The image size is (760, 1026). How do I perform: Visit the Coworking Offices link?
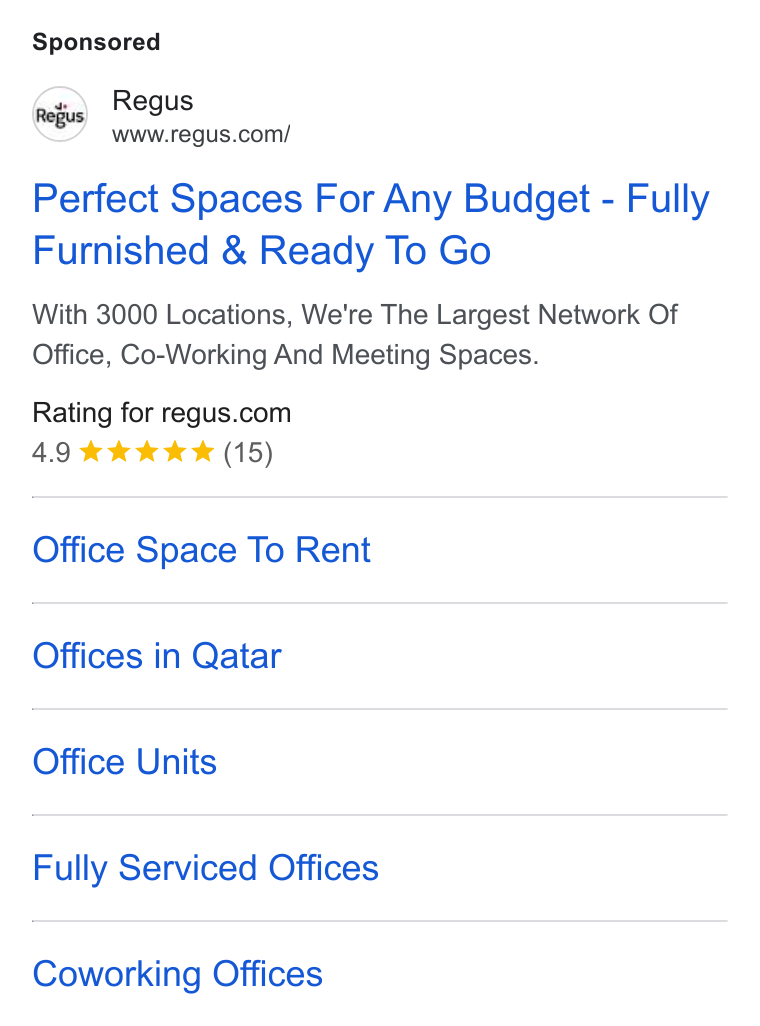click(x=178, y=974)
